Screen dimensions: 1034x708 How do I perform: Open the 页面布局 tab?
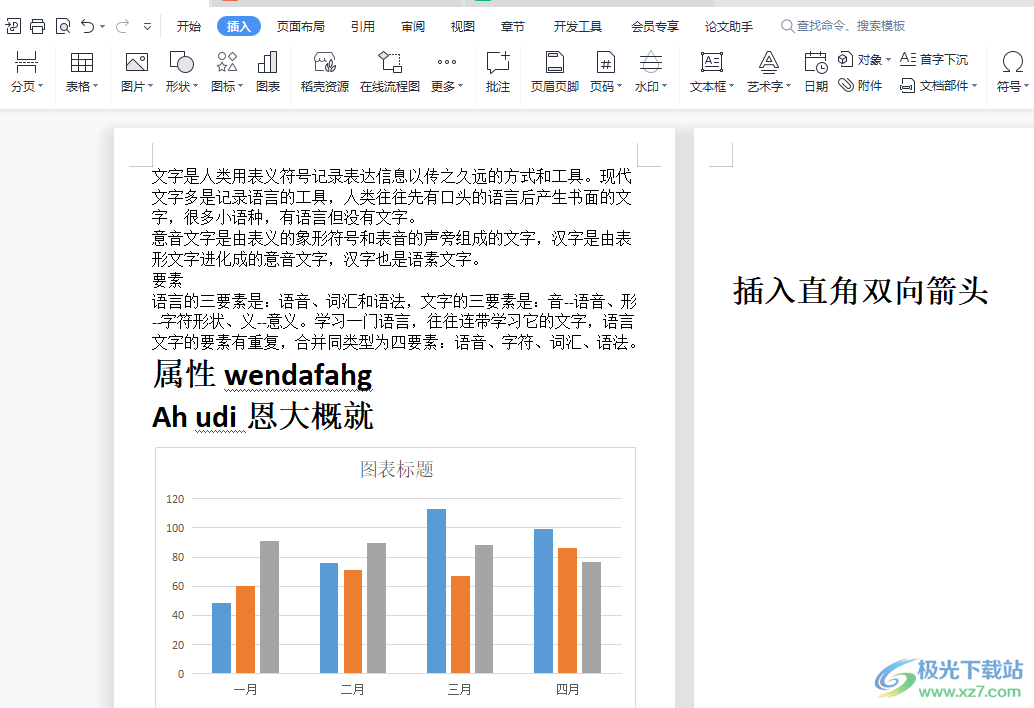pos(301,26)
